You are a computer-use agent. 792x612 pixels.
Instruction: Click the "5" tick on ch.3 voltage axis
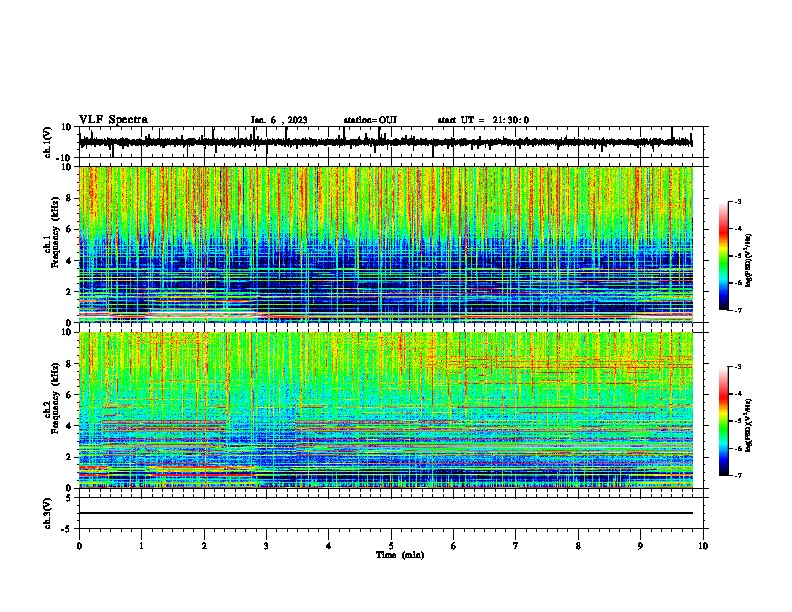pos(69,498)
